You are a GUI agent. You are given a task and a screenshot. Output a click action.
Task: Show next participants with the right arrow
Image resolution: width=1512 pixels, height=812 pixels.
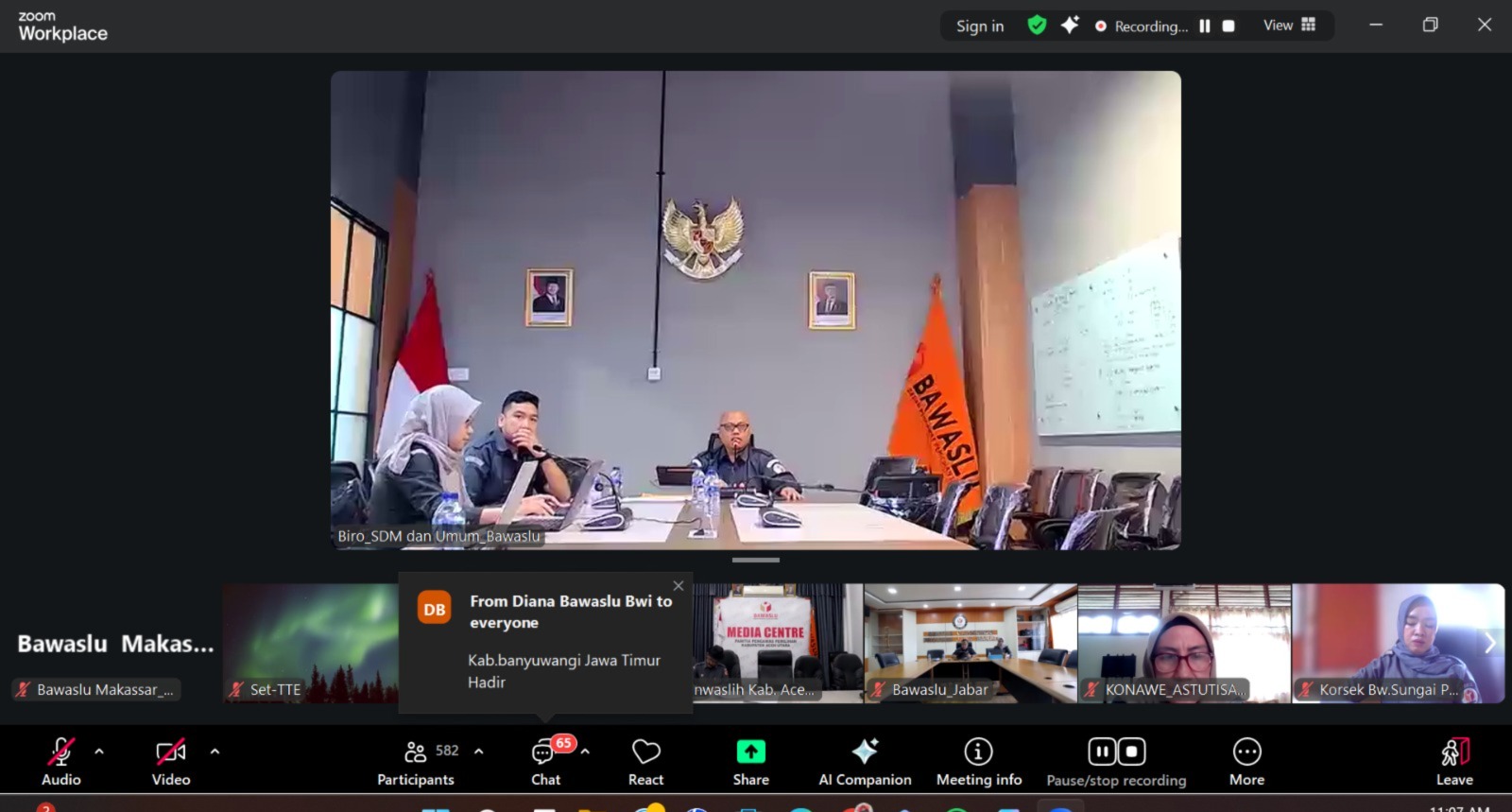pos(1489,644)
